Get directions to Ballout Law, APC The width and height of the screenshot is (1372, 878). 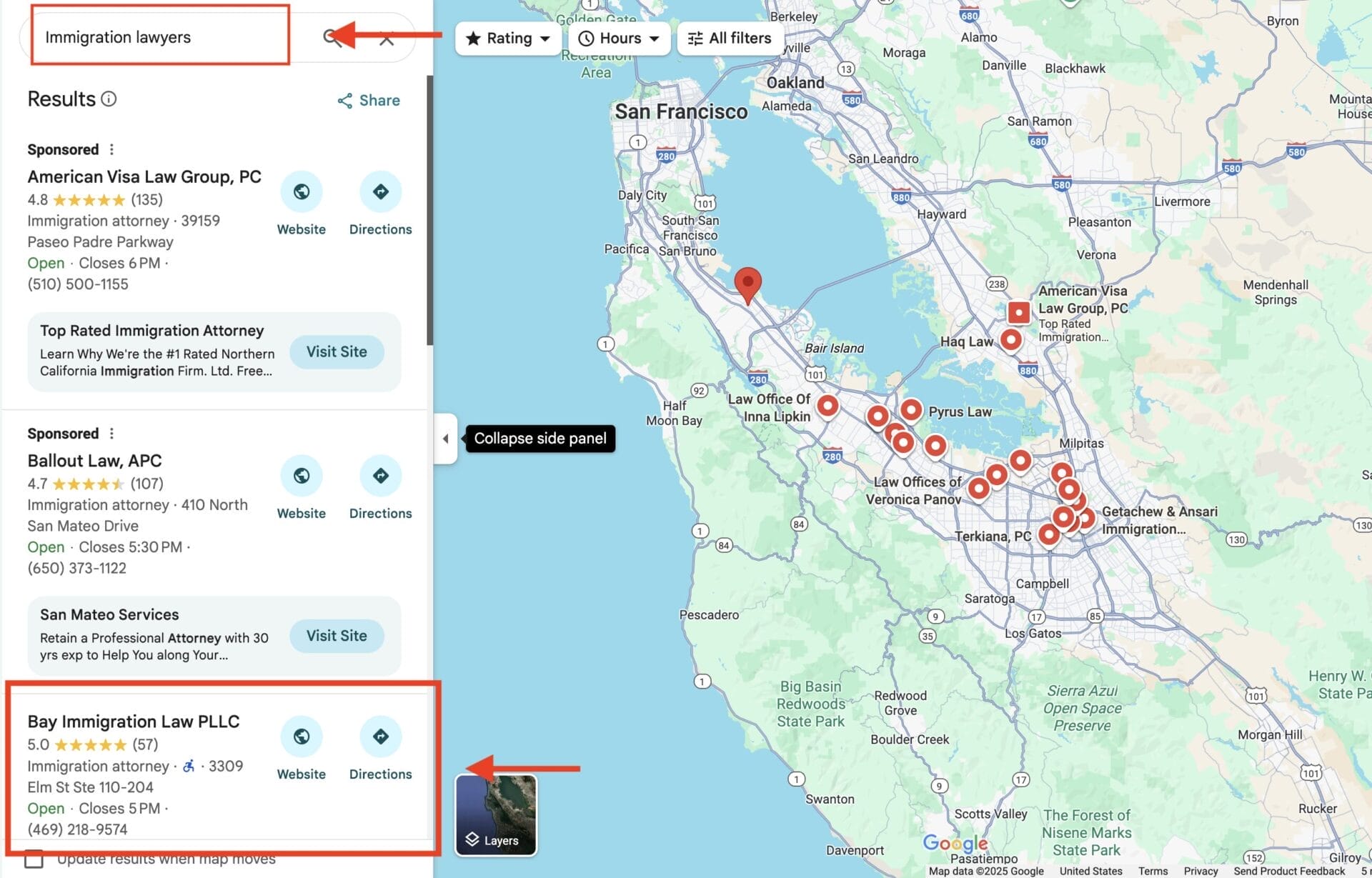[380, 476]
